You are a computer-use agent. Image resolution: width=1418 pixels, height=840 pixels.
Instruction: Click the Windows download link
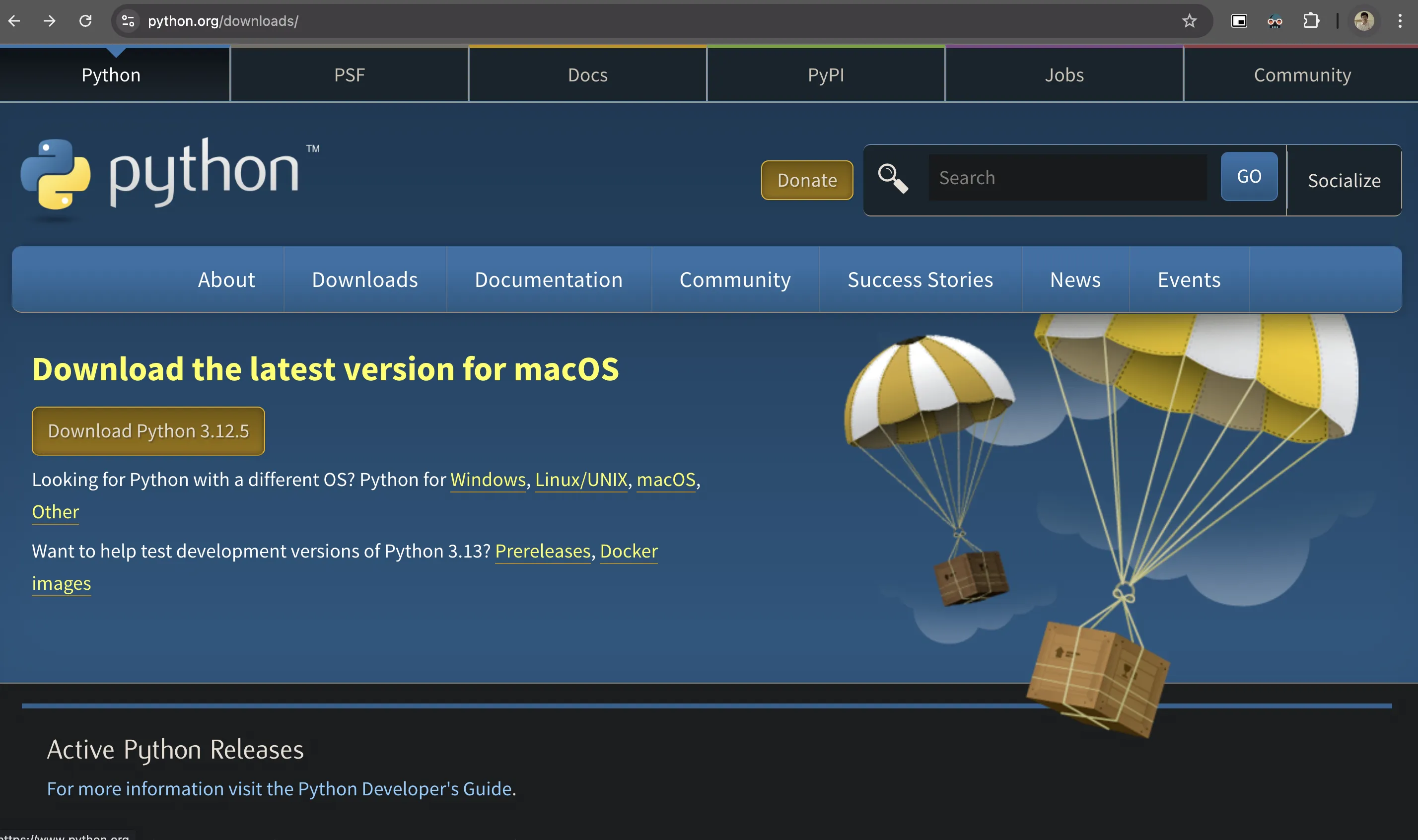488,479
